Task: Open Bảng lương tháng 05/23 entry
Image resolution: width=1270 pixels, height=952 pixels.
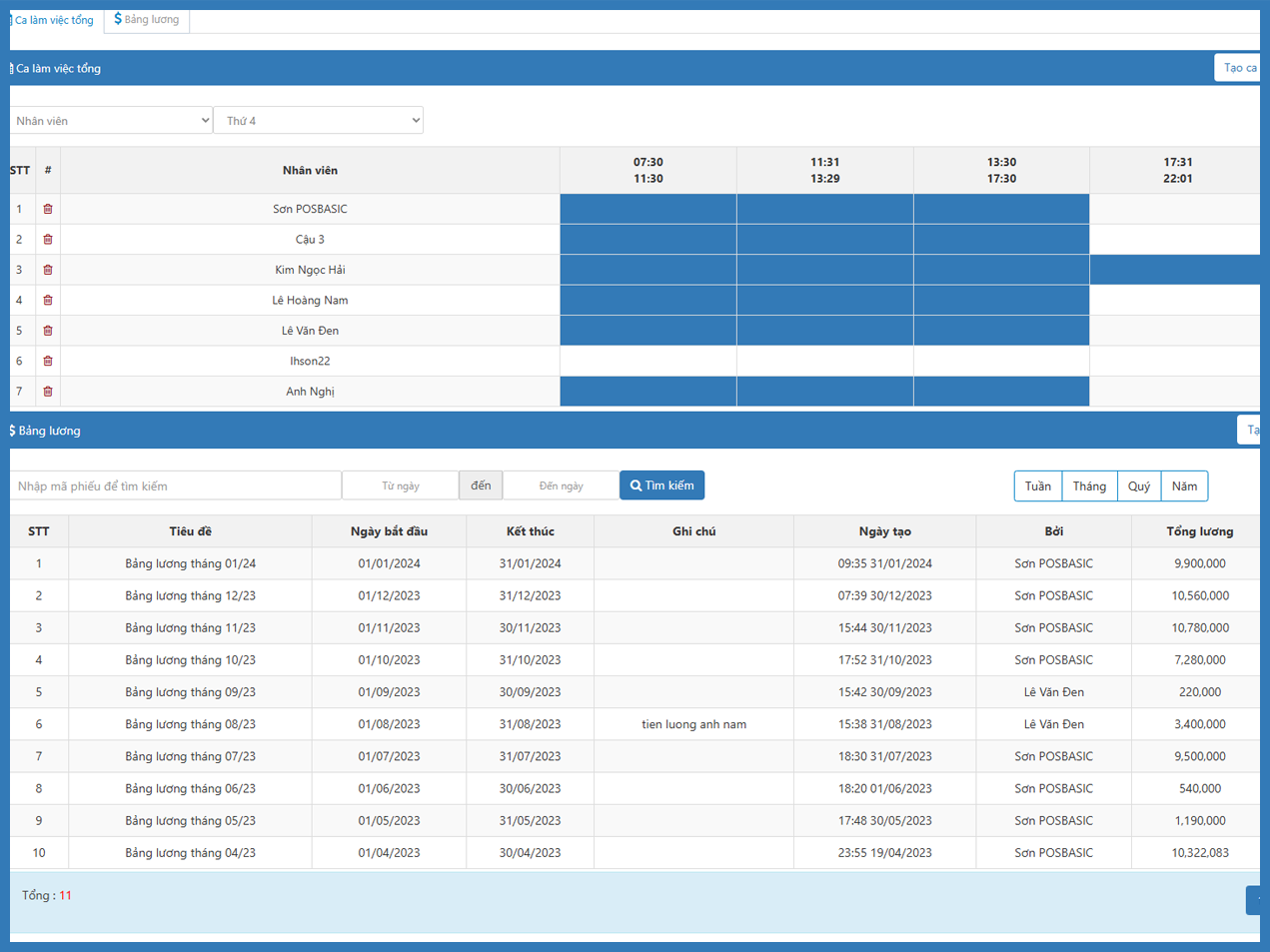Action: [191, 820]
